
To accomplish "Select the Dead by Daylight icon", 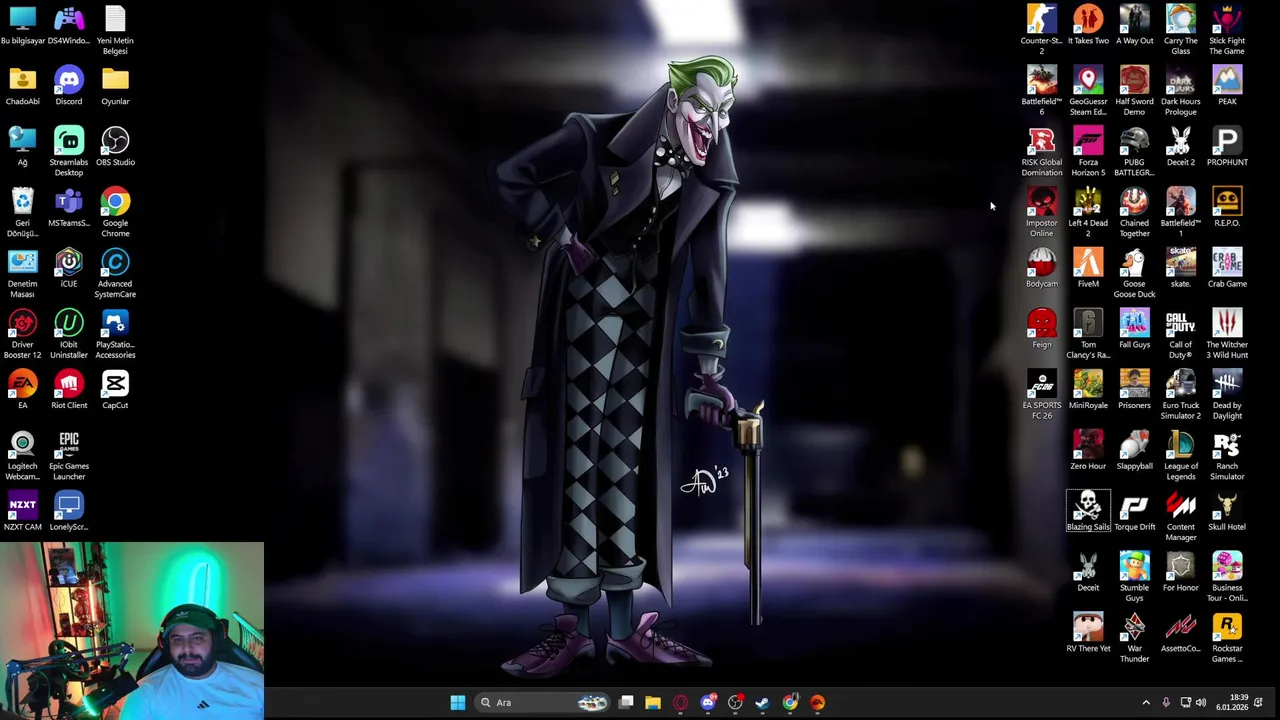I will 1227,394.
